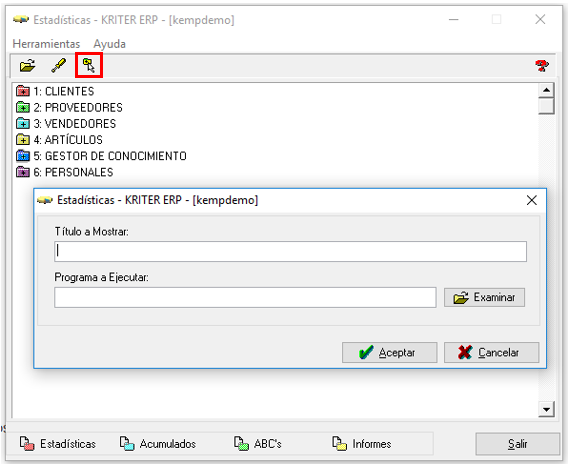Screen dimensions: 568x469
Task: Open the Herramientas menu
Action: point(46,44)
